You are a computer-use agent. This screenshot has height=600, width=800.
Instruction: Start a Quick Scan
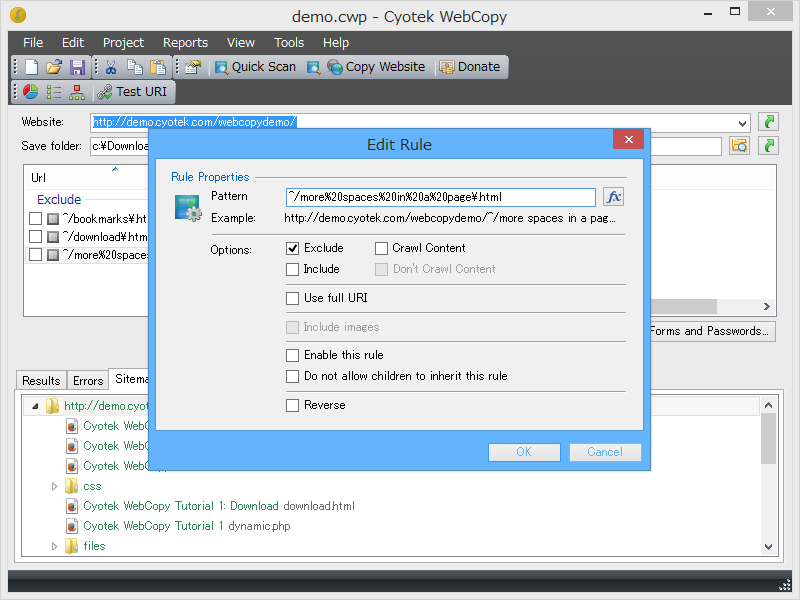pos(255,67)
